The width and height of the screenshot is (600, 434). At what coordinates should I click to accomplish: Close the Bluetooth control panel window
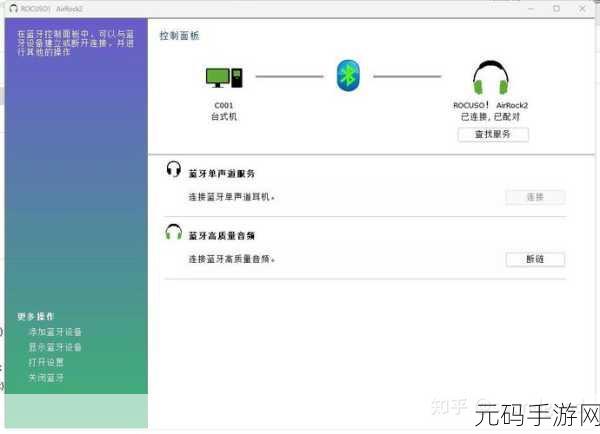point(582,8)
